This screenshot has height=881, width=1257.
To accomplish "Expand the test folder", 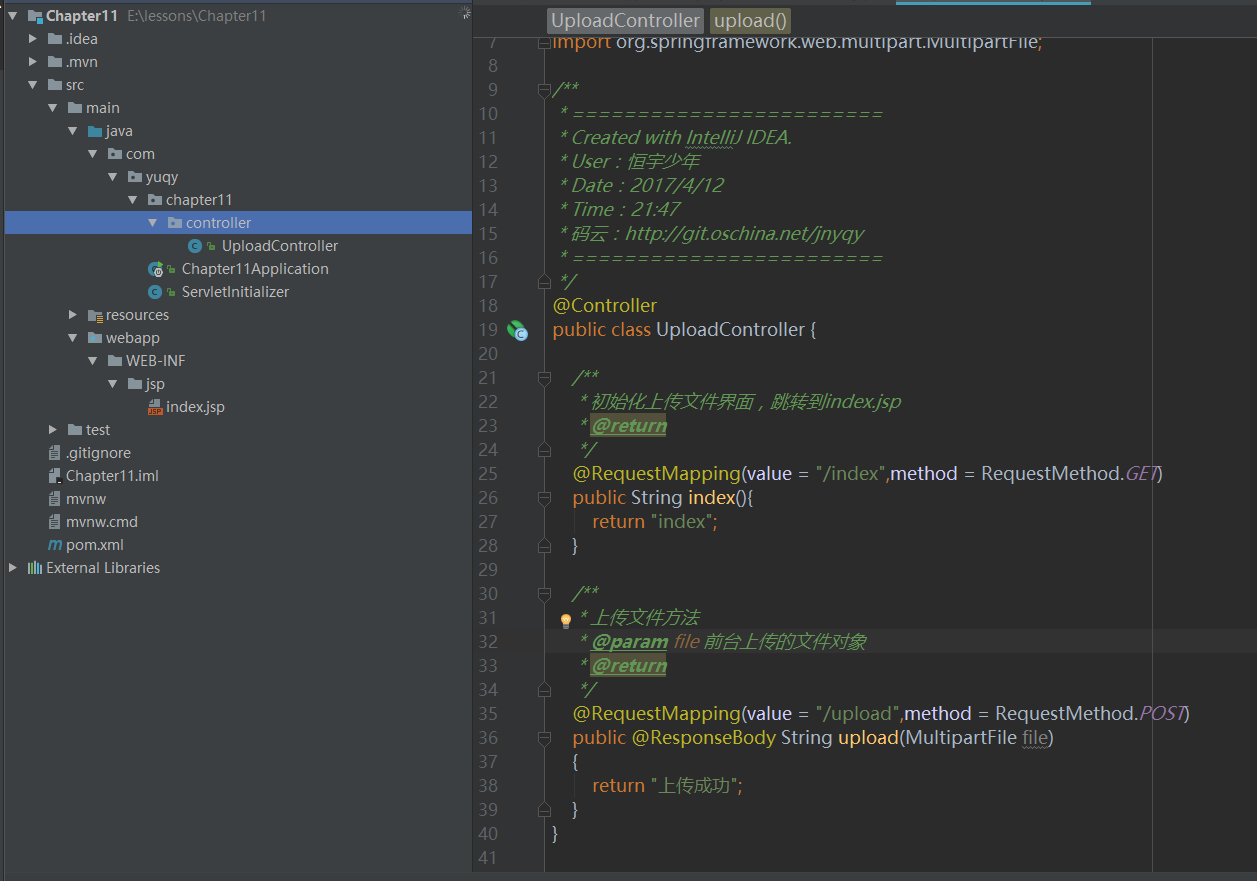I will pos(53,430).
